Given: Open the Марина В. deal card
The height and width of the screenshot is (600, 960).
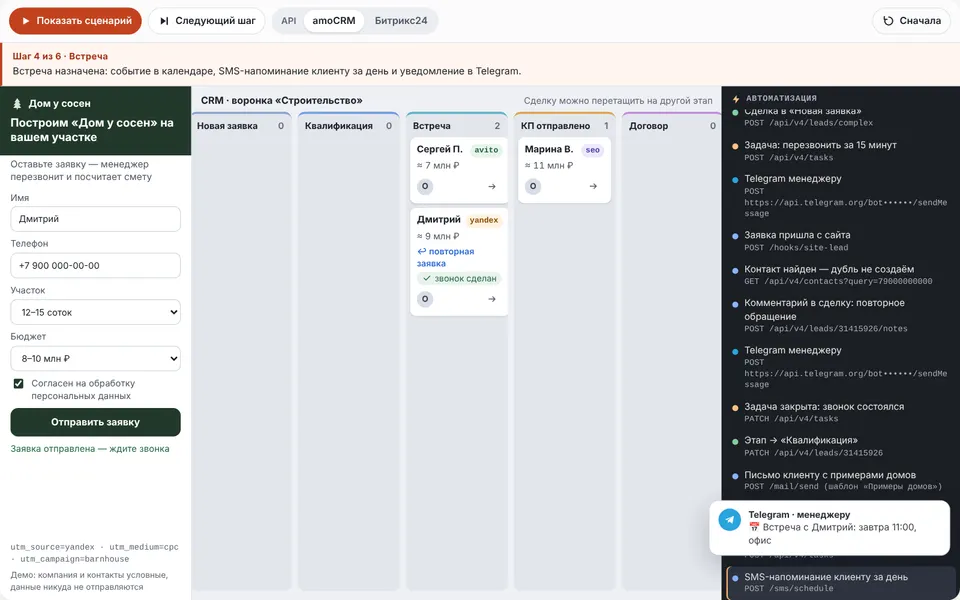Looking at the screenshot, I should pos(564,170).
